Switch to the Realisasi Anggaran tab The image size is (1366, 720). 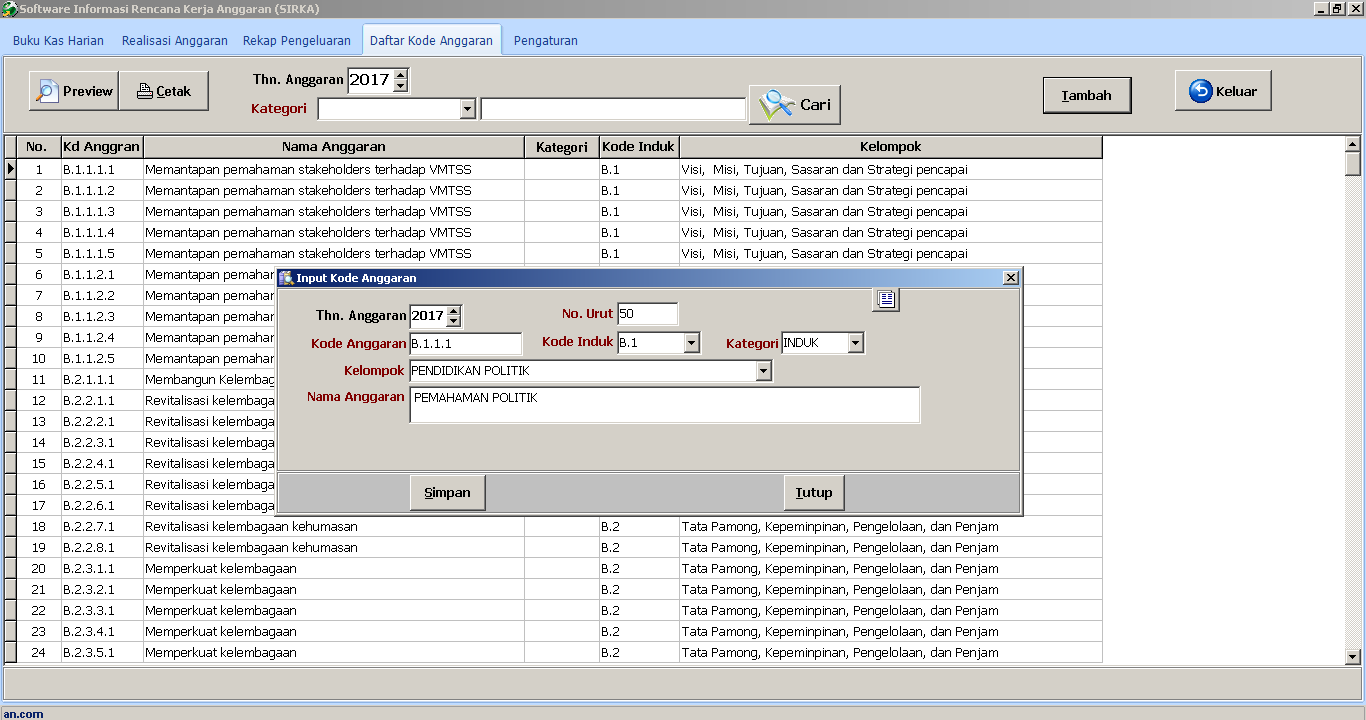(x=174, y=40)
